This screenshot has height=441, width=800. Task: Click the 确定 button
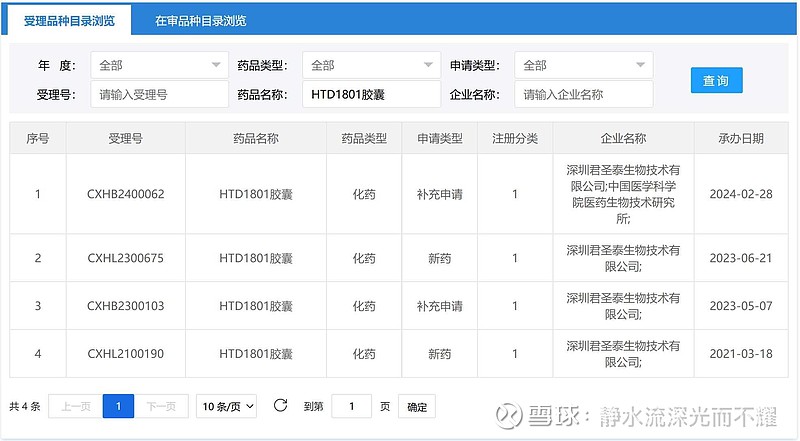pyautogui.click(x=417, y=406)
